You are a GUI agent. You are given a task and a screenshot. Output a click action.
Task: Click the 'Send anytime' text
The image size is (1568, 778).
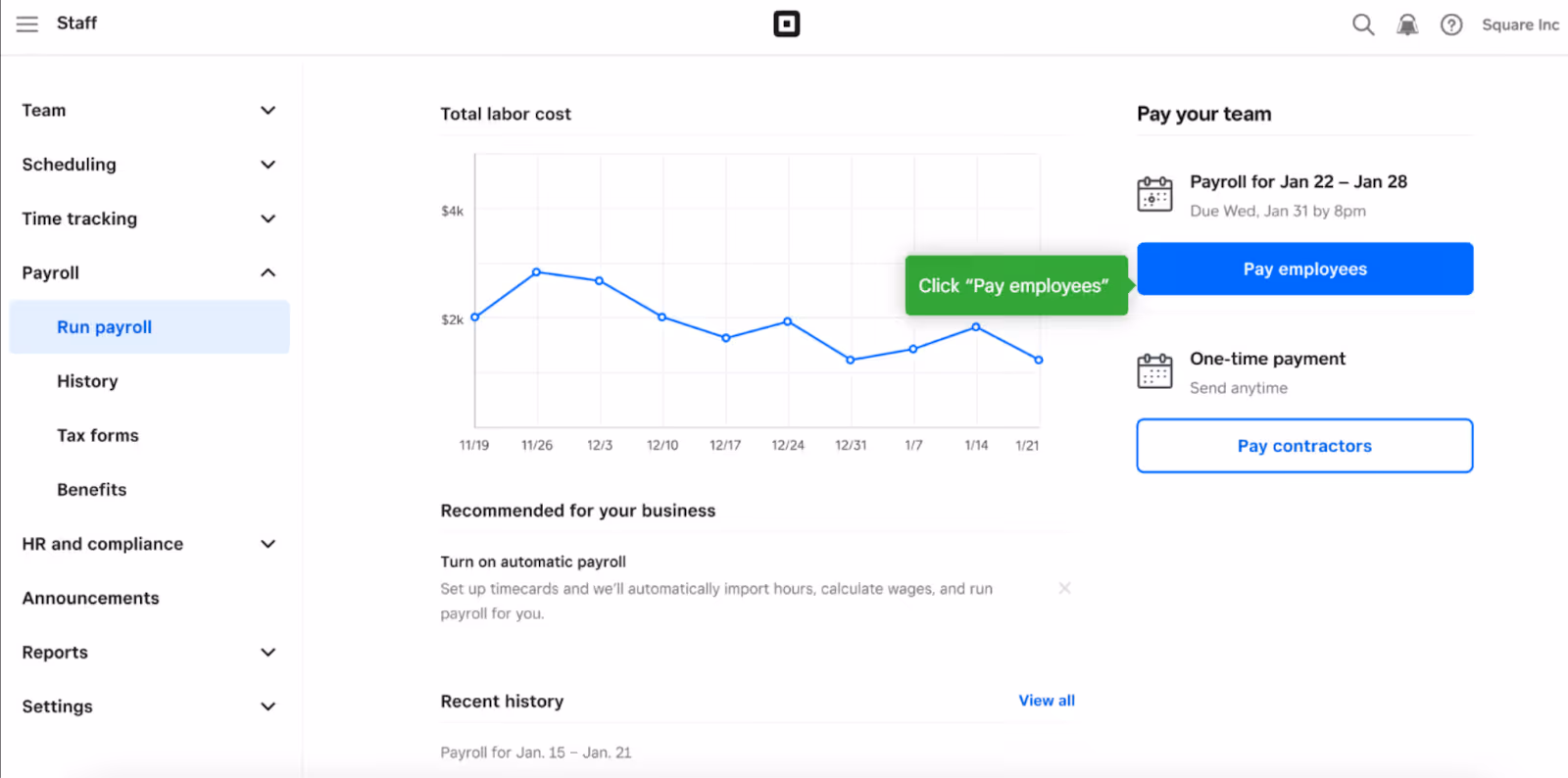1239,388
